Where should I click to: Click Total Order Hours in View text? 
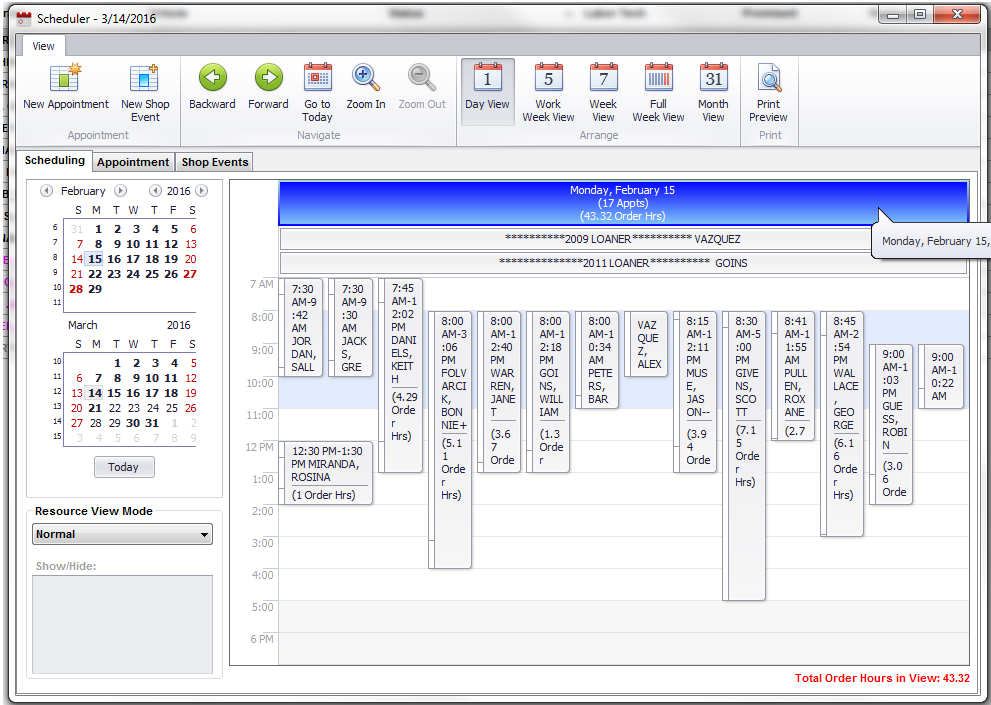click(882, 678)
